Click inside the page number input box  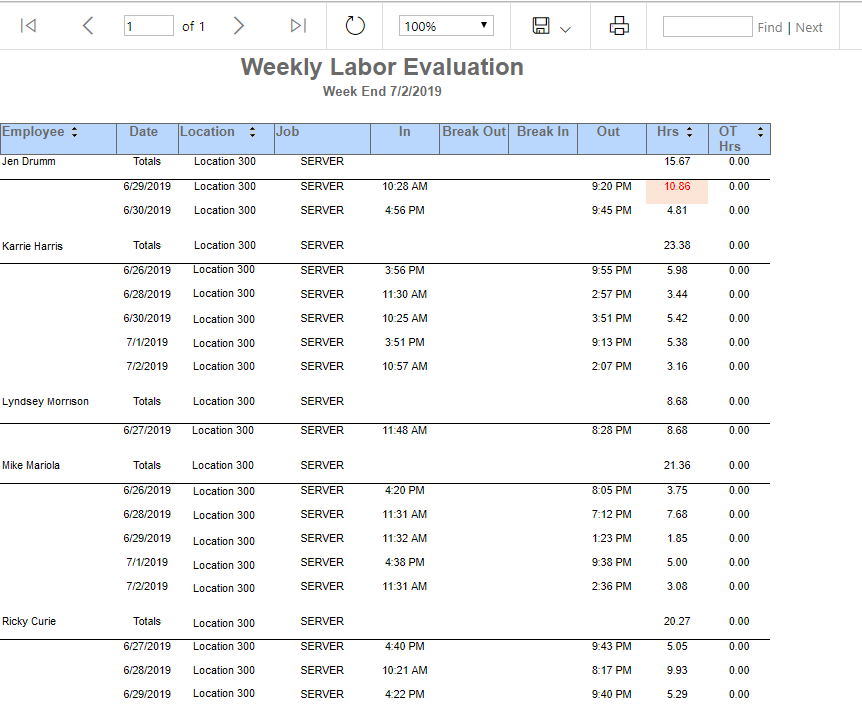coord(148,26)
